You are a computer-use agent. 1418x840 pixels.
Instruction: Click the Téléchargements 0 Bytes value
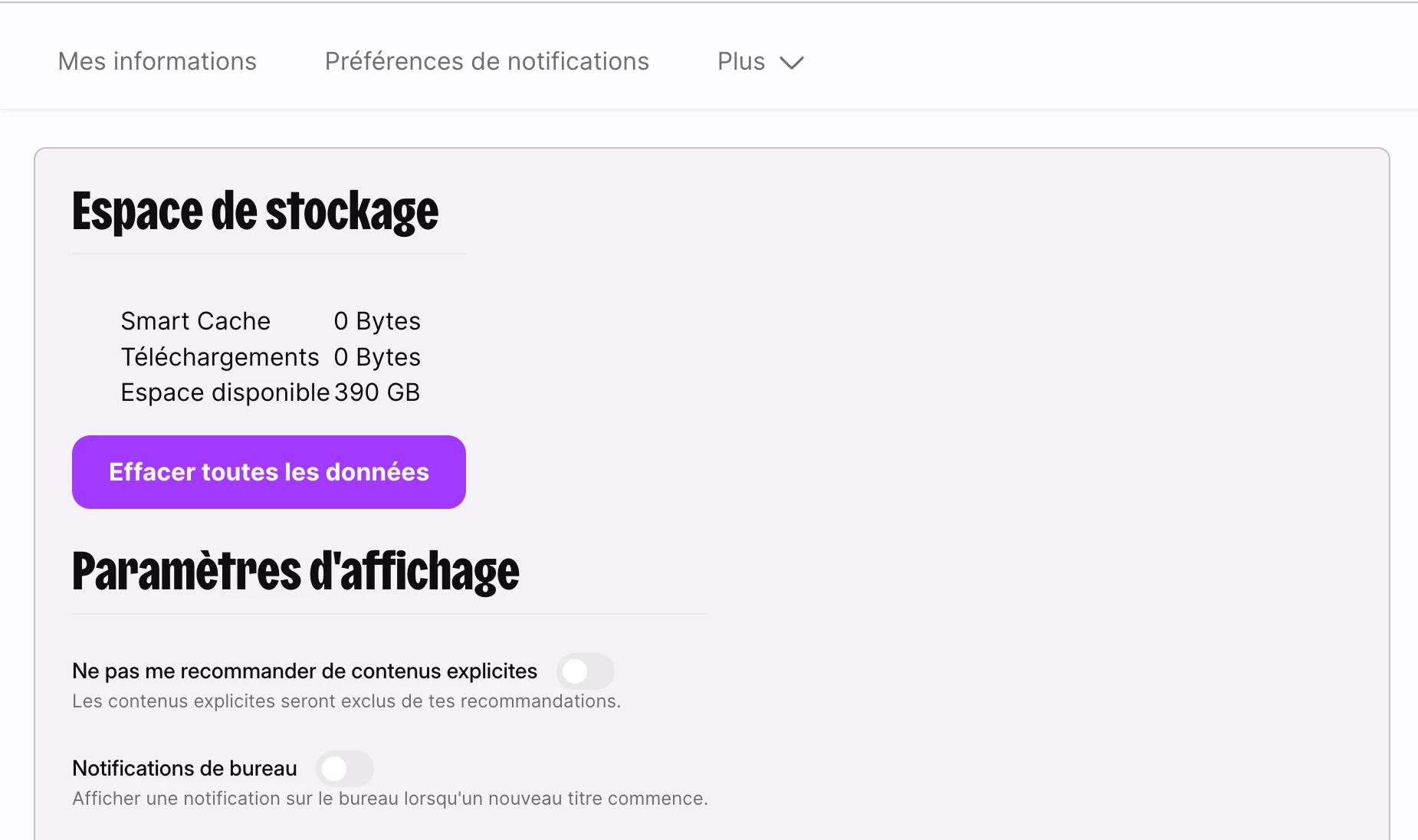pos(377,357)
